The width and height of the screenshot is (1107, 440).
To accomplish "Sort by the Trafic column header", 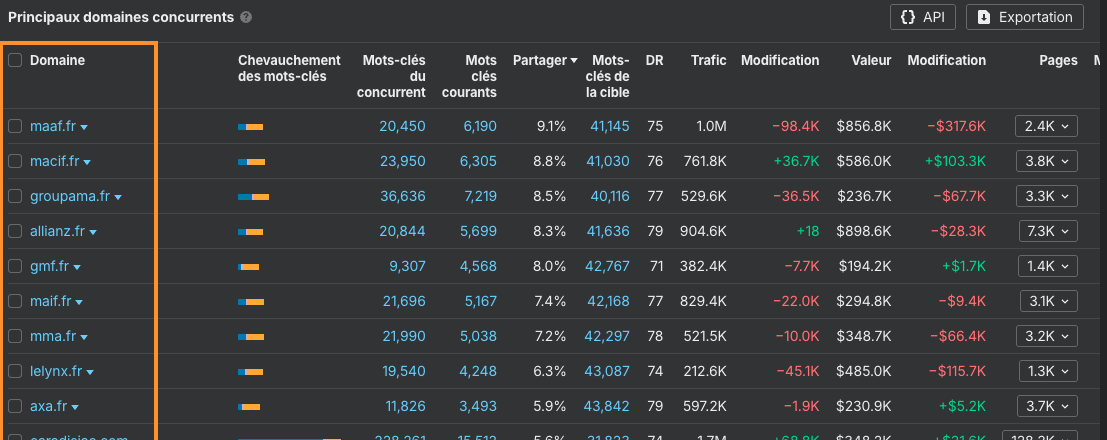I will 708,60.
